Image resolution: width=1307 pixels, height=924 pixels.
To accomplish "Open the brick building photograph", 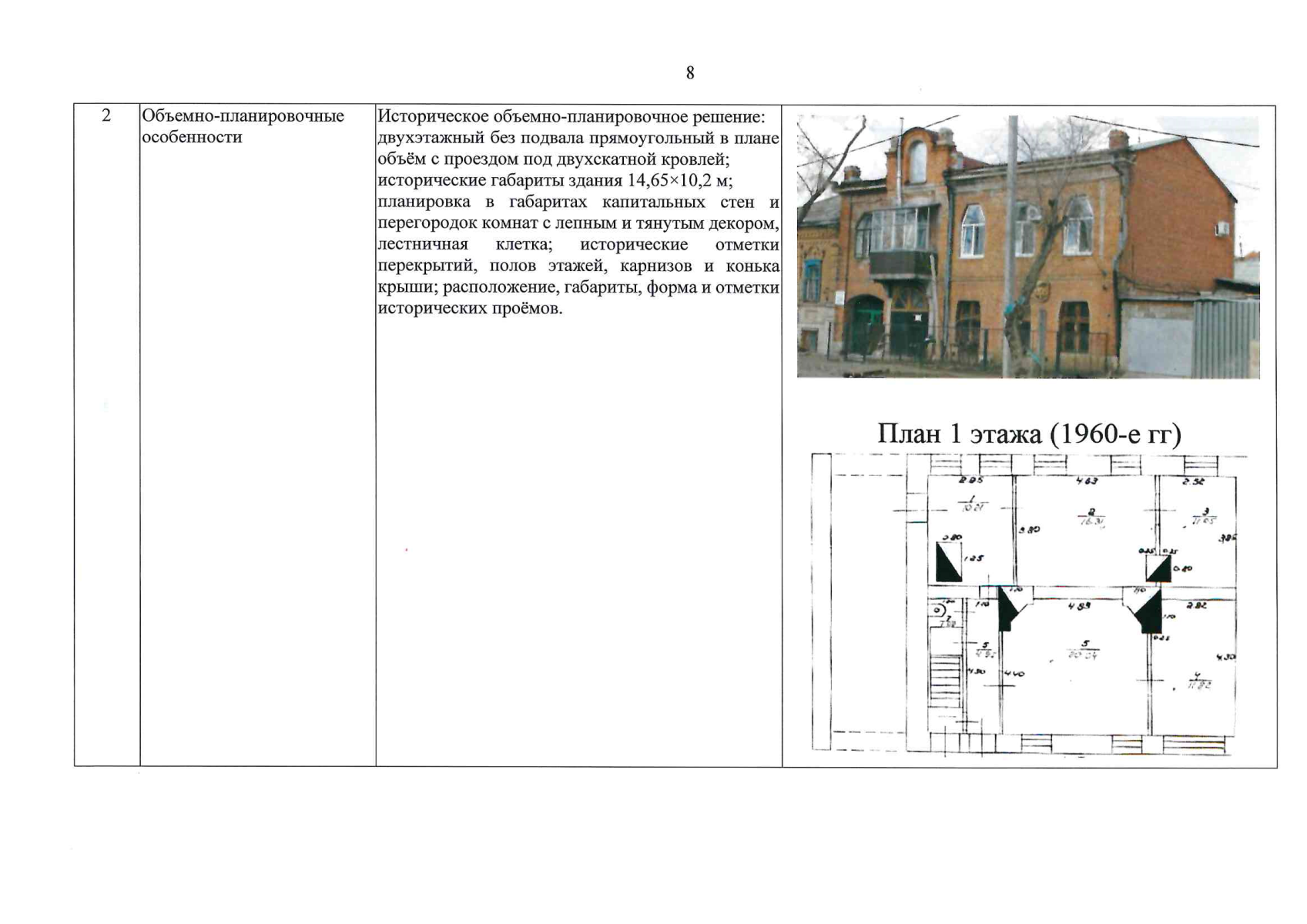I will tap(1027, 246).
